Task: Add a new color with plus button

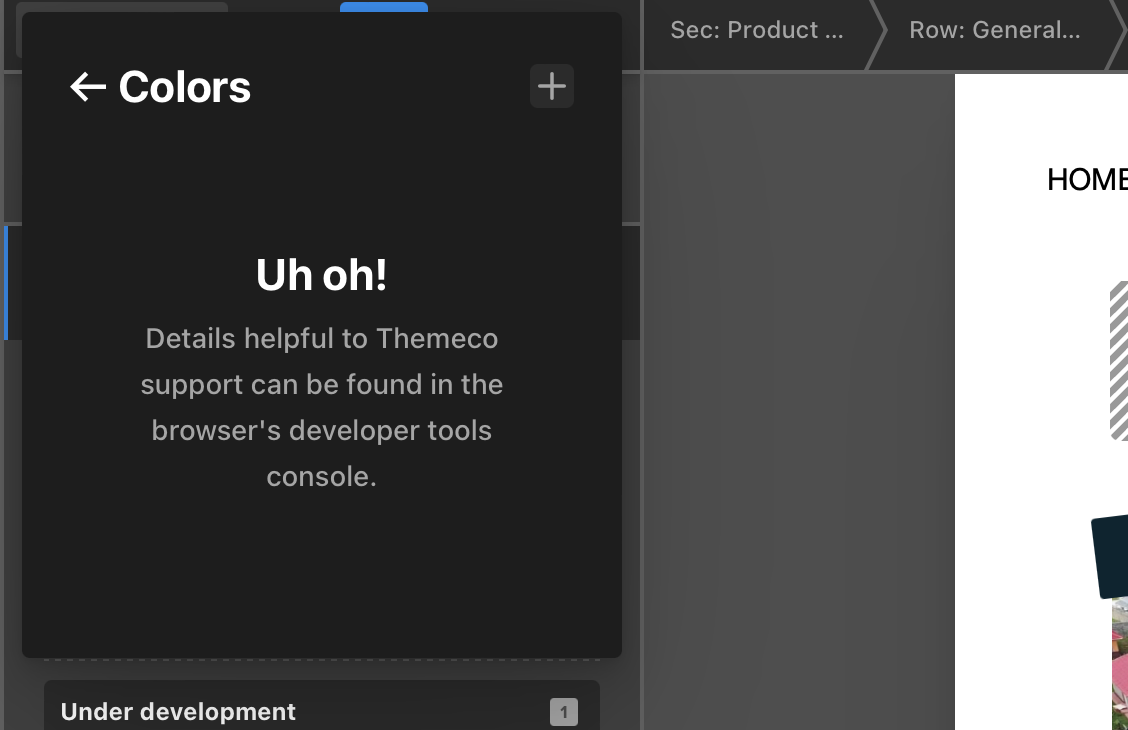Action: [551, 86]
